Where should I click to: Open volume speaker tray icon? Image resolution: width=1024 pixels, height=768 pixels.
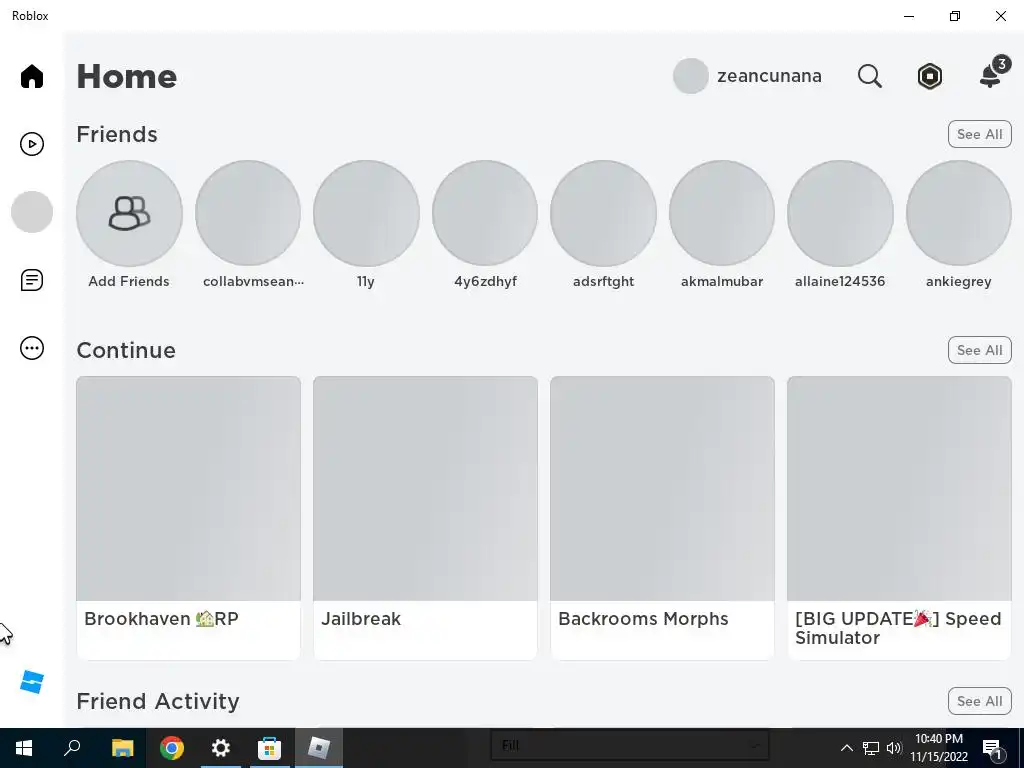point(894,748)
